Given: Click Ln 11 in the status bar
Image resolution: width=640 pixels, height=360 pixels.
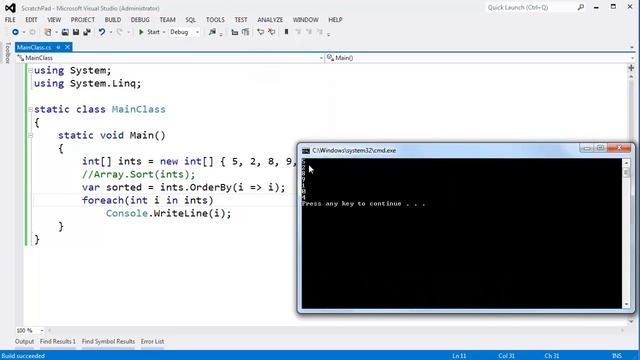Looking at the screenshot, I should coord(459,356).
